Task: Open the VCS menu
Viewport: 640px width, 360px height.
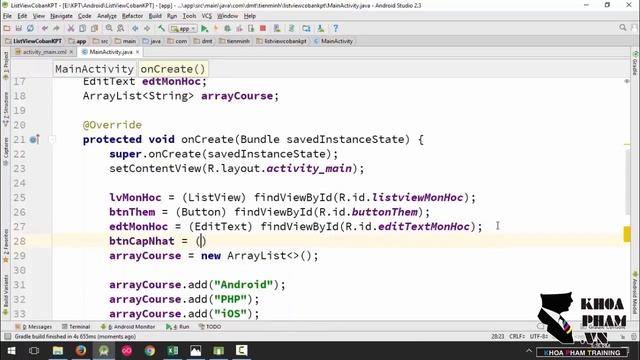Action: (207, 16)
